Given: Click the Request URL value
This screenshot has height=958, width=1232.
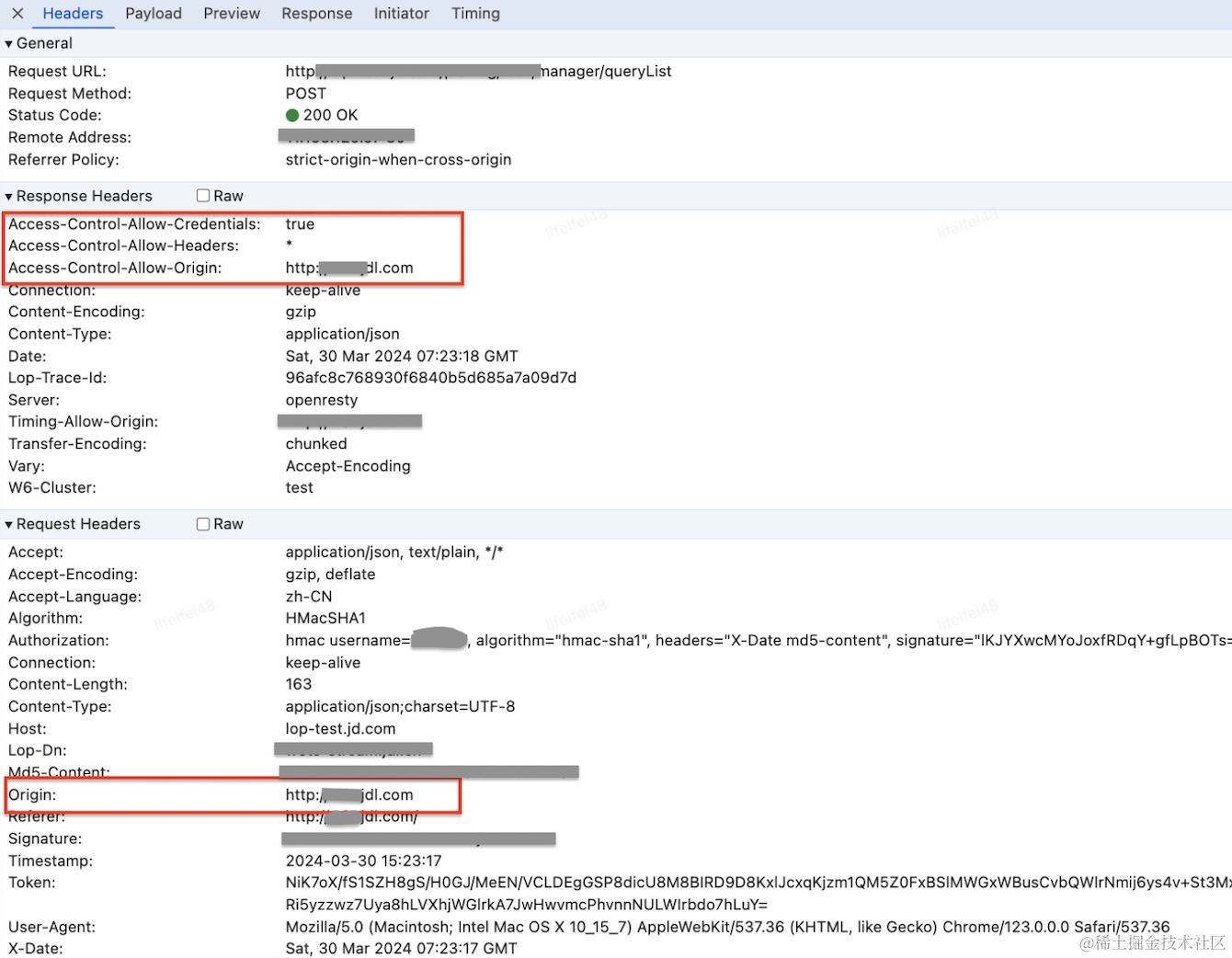Looking at the screenshot, I should click(x=478, y=71).
